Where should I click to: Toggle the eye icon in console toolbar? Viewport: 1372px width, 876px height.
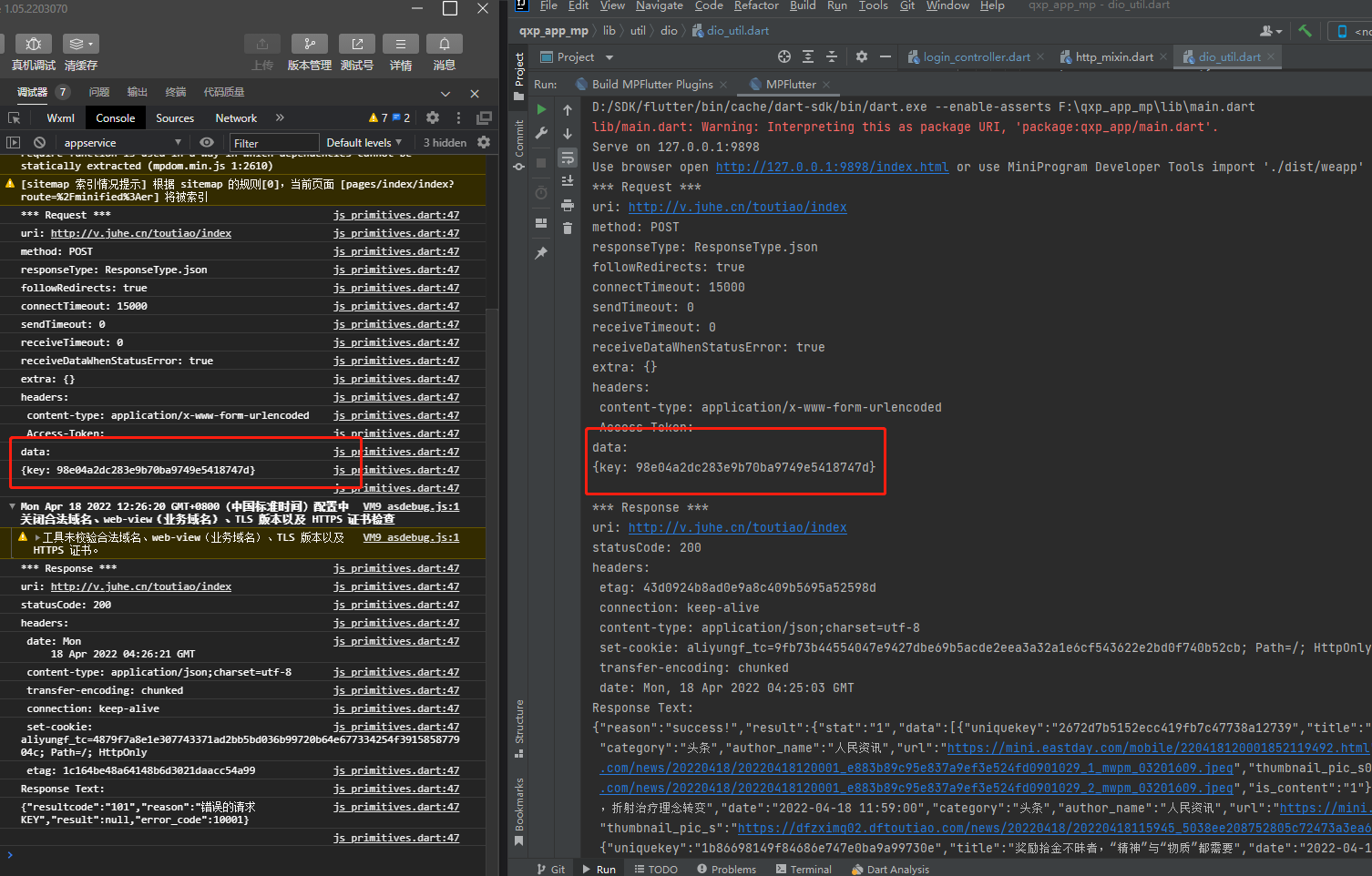207,142
